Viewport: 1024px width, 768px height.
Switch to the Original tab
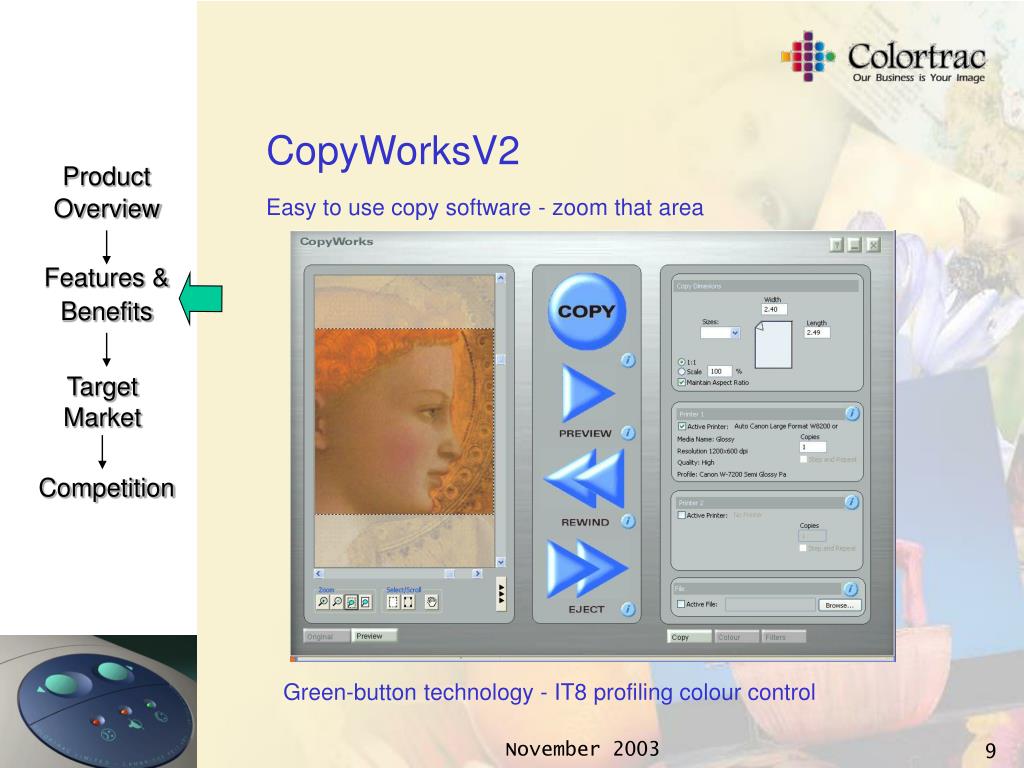tap(327, 636)
